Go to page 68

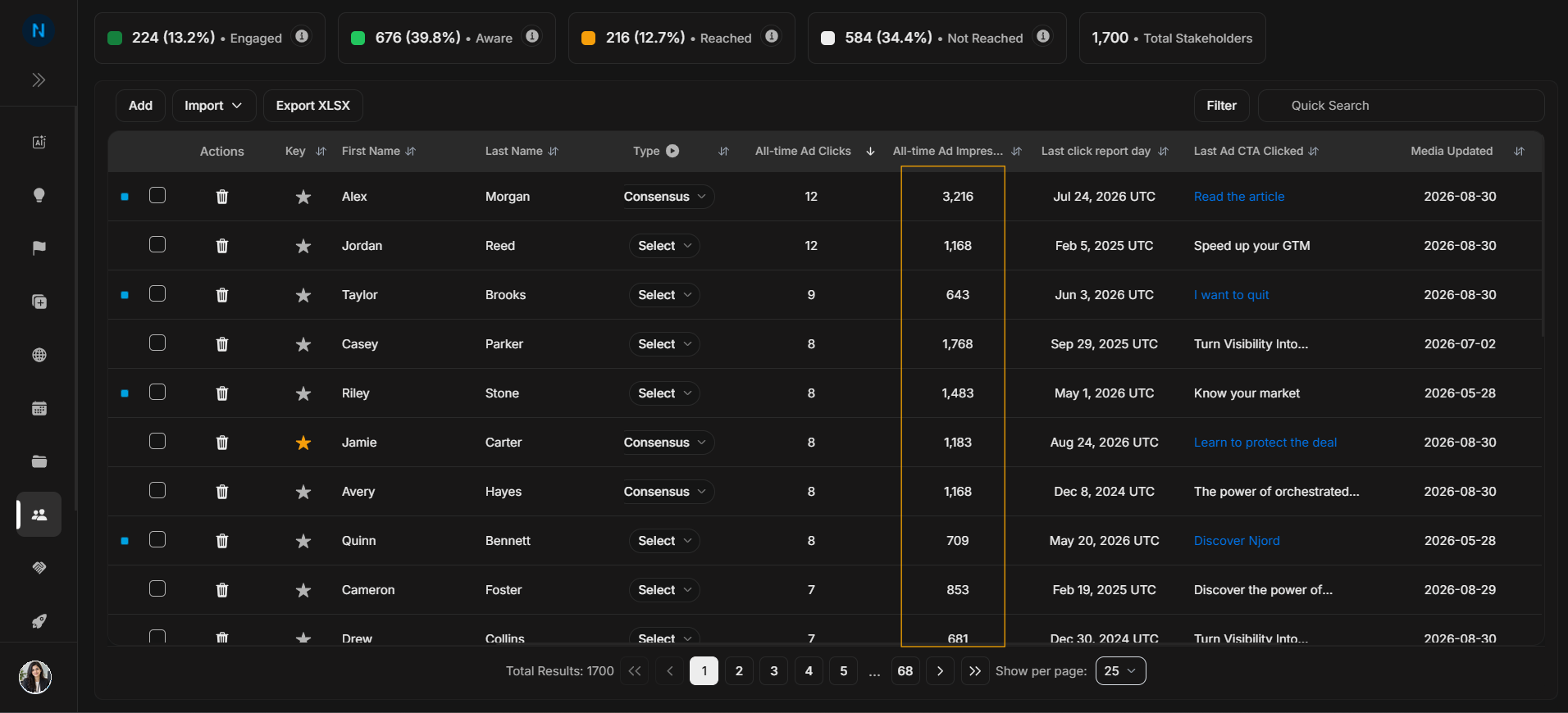pyautogui.click(x=905, y=671)
